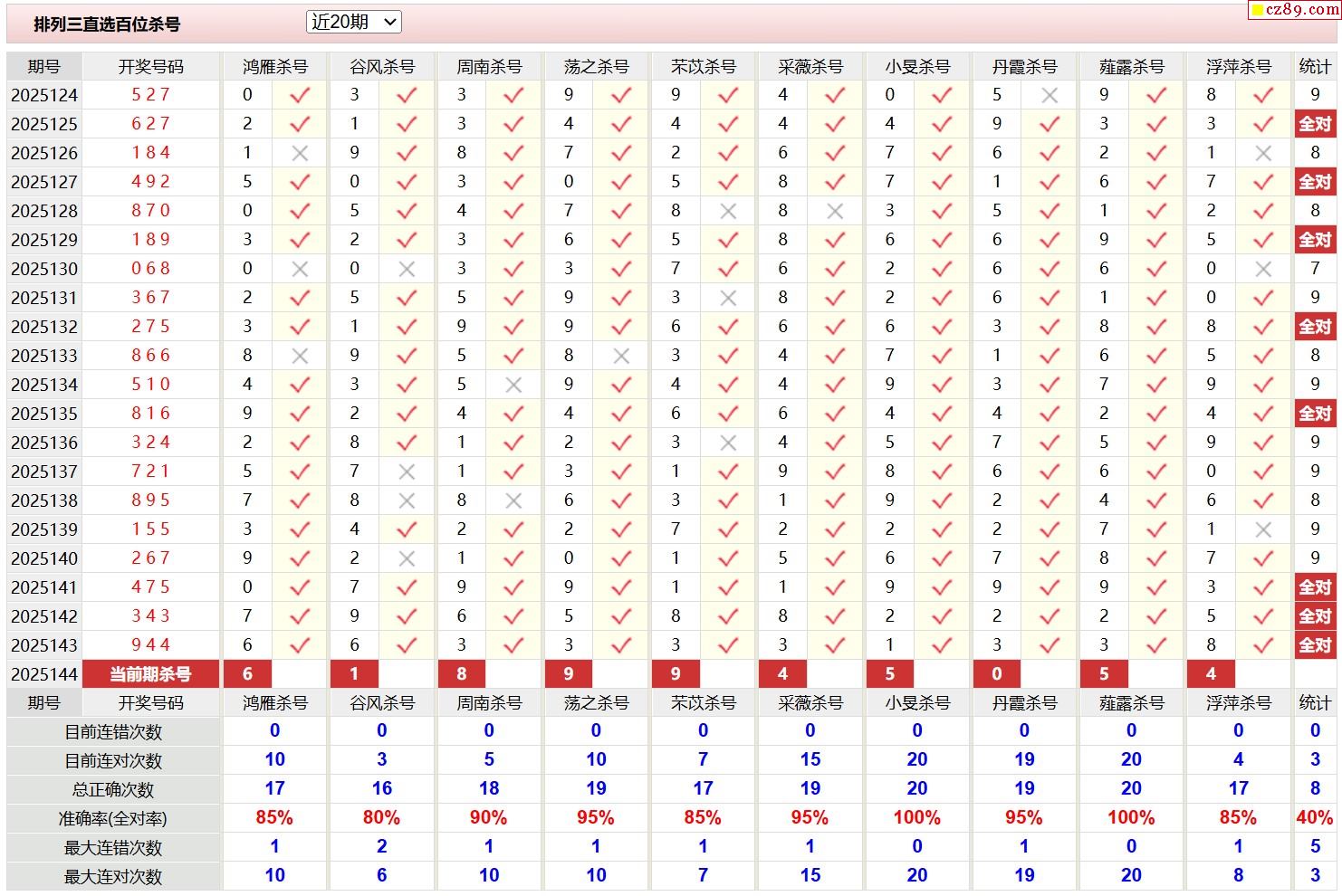The image size is (1342, 896).
Task: Click the 100% accuracy value under 小旻杀号
Action: click(916, 818)
